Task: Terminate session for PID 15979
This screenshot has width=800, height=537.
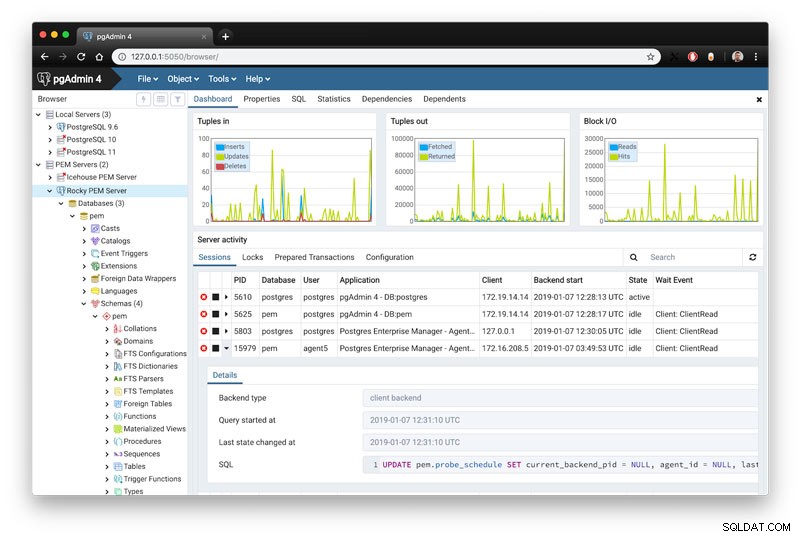Action: point(204,348)
